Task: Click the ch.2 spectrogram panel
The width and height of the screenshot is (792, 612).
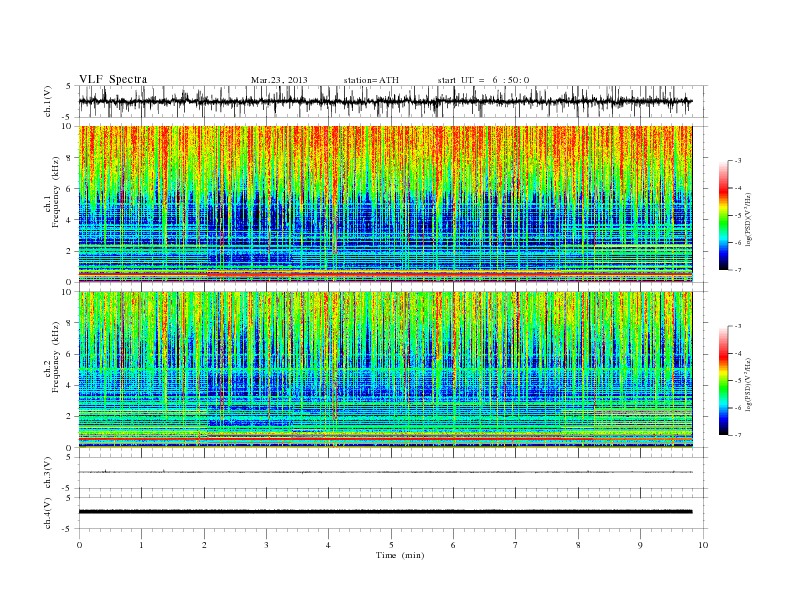Action: tap(386, 370)
